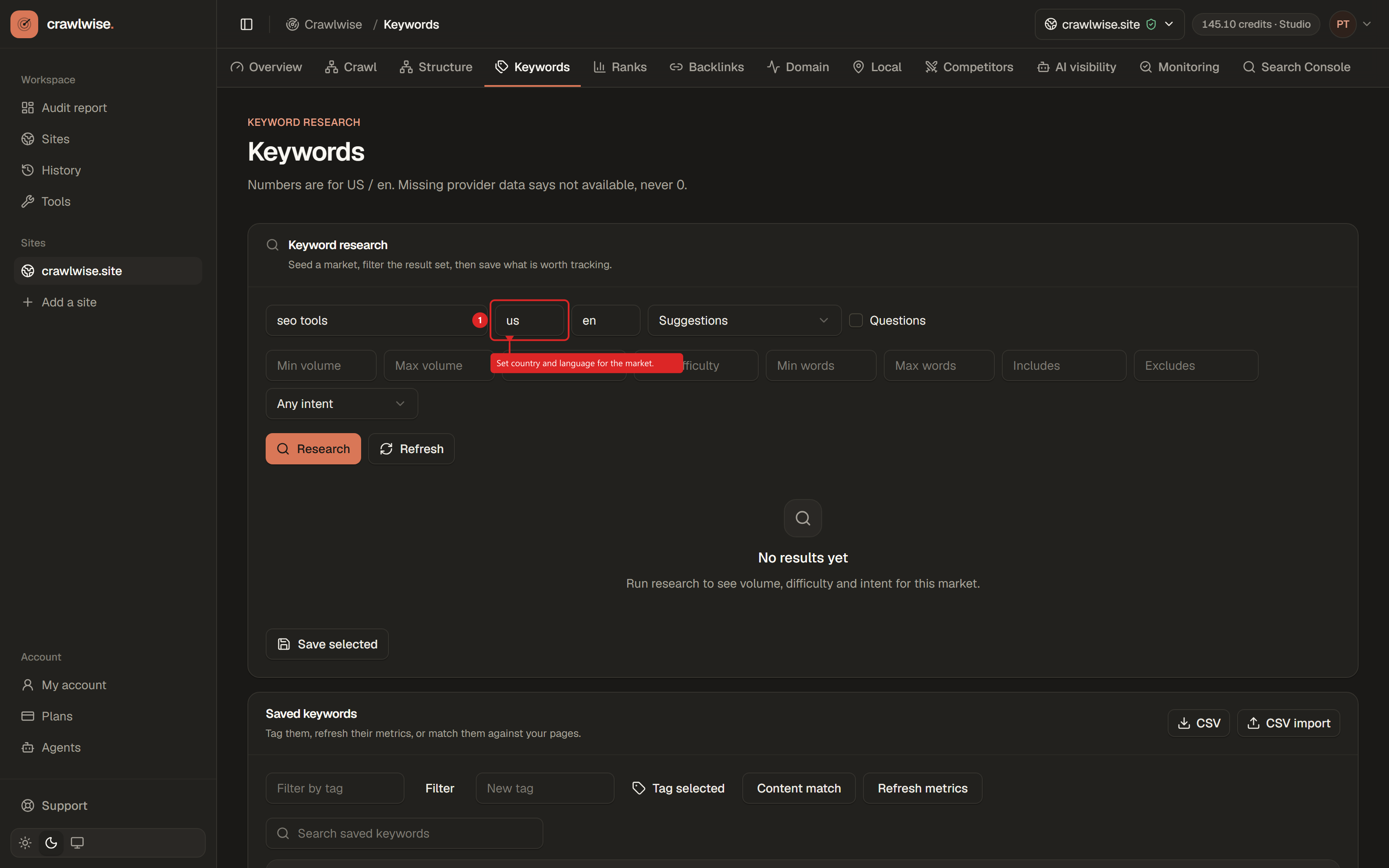Switch to dark theme with the moon icon
The height and width of the screenshot is (868, 1389).
point(51,843)
